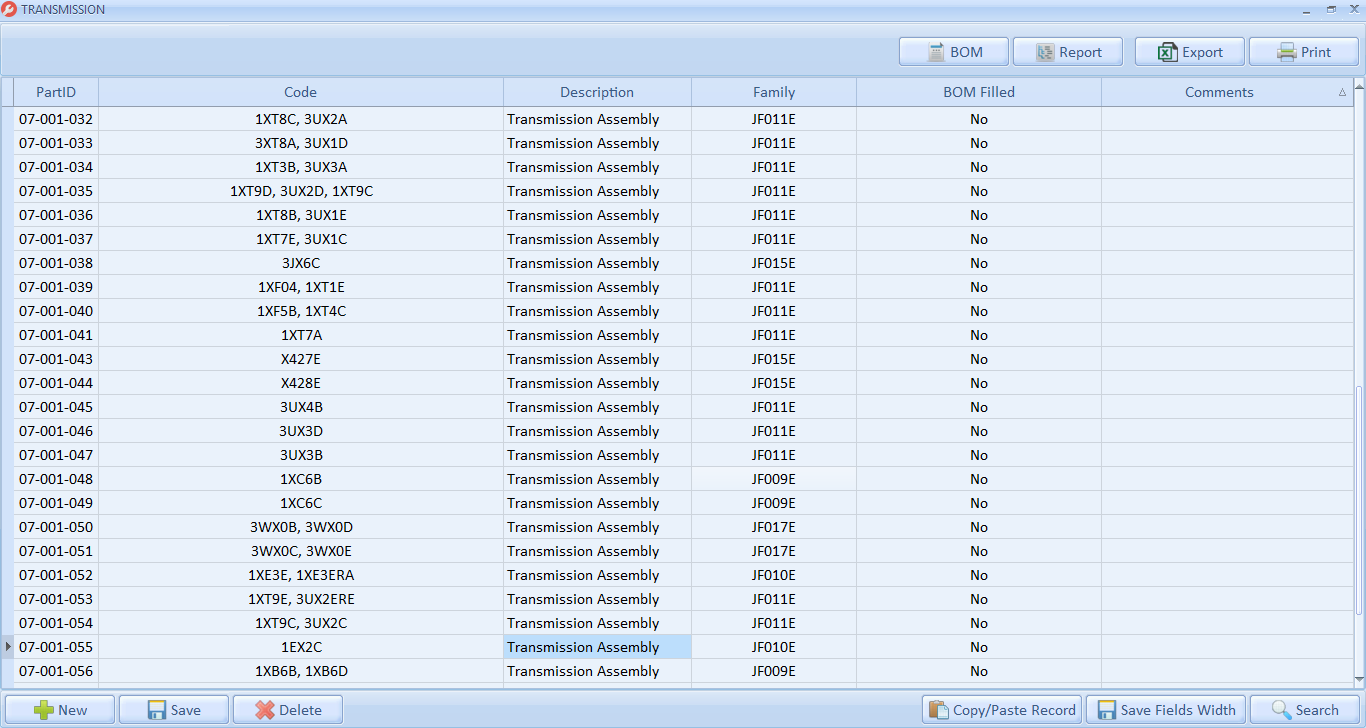Click code cell 1XE3E, 1XE3ERA
1366x728 pixels.
(x=301, y=575)
